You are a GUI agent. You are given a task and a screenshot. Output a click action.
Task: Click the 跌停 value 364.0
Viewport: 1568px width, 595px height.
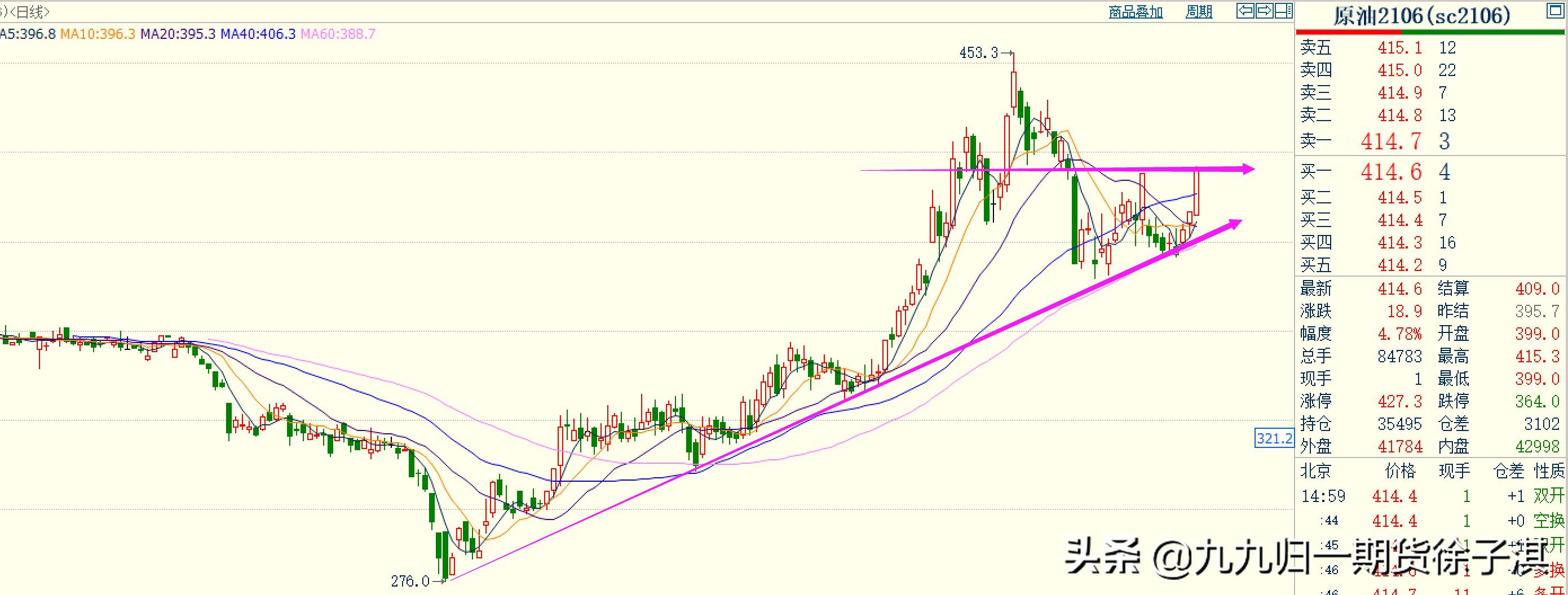point(1537,401)
